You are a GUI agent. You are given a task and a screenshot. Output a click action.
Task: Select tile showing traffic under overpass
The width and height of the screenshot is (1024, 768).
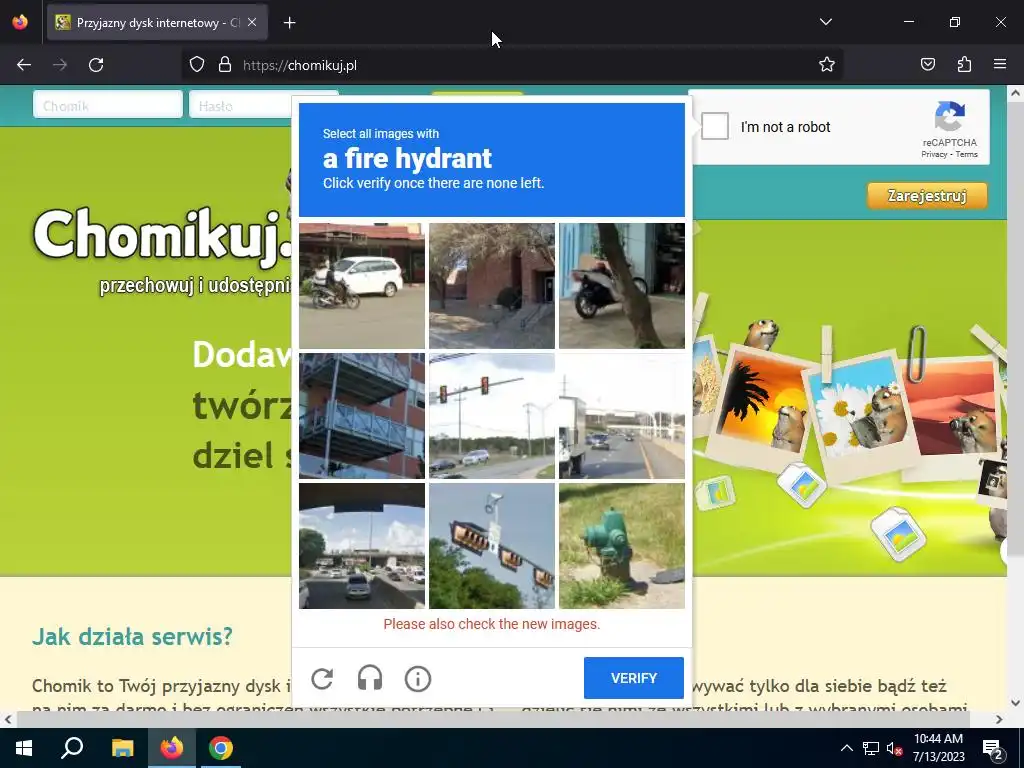[x=362, y=546]
